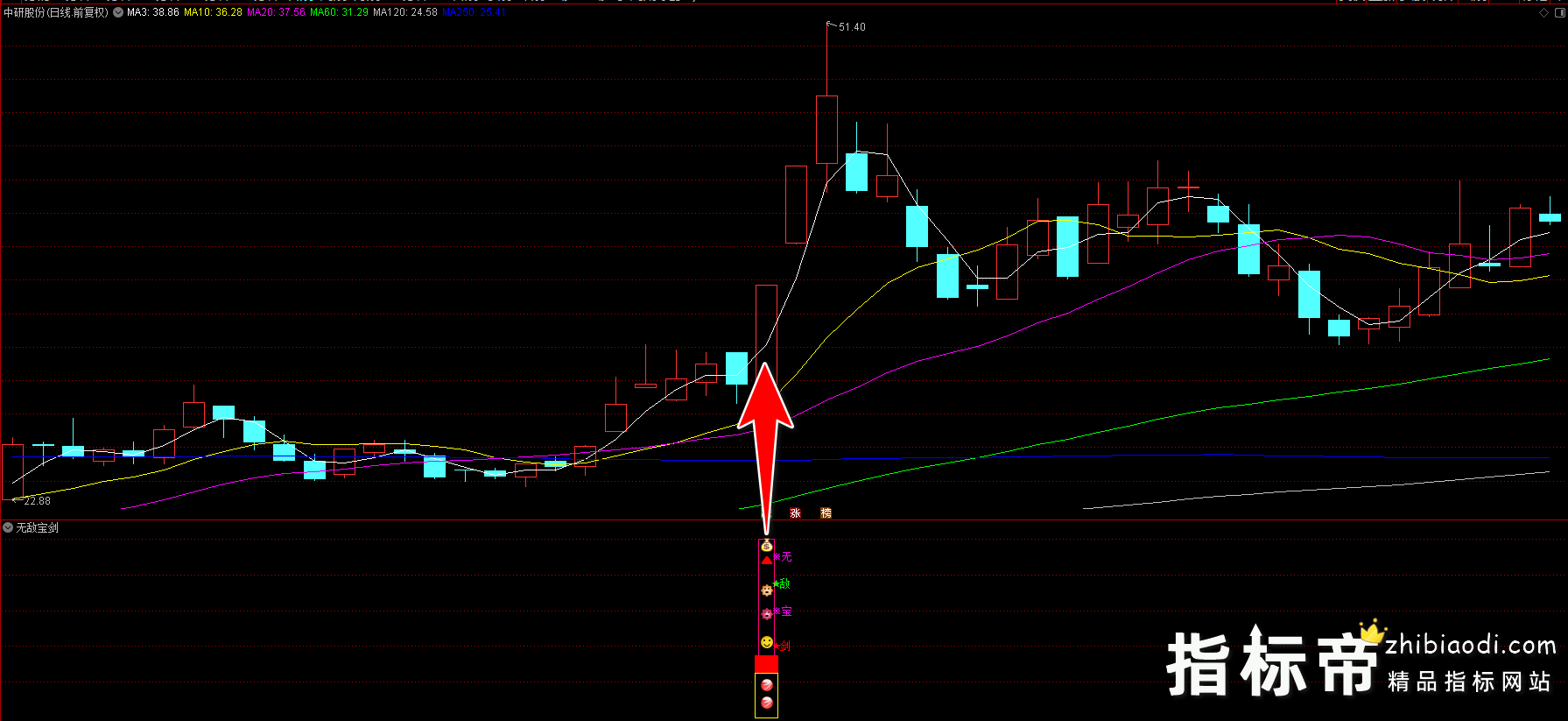Viewport: 1568px width, 721px height.
Task: Click the 涨 marker below the chart
Action: click(x=795, y=513)
